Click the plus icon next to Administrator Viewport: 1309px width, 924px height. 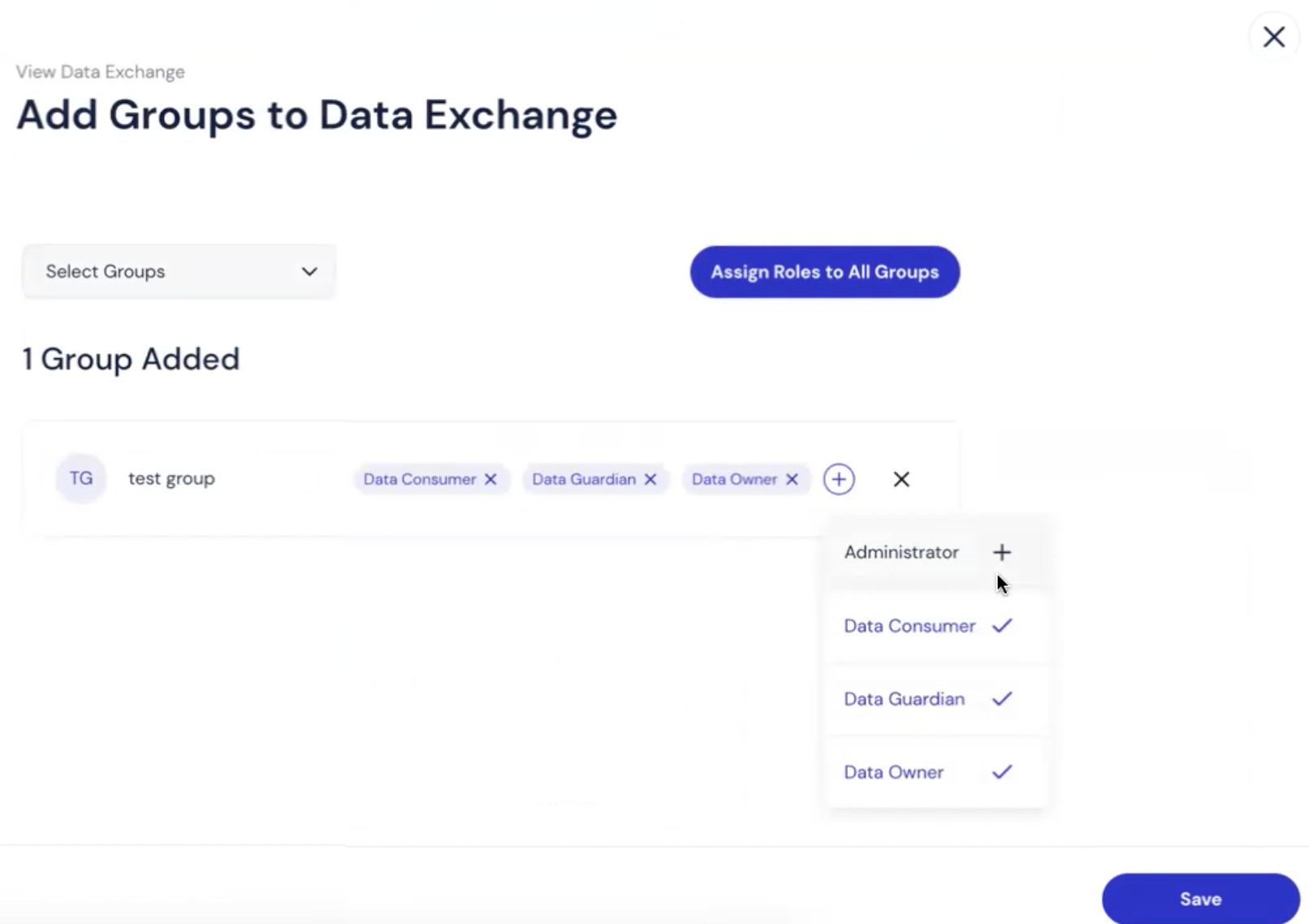[1002, 552]
